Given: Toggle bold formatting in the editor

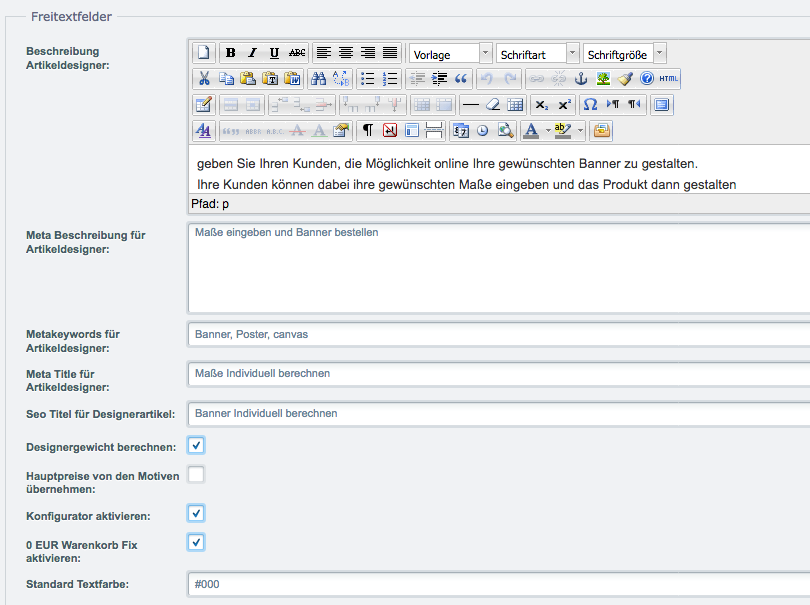Looking at the screenshot, I should point(231,53).
